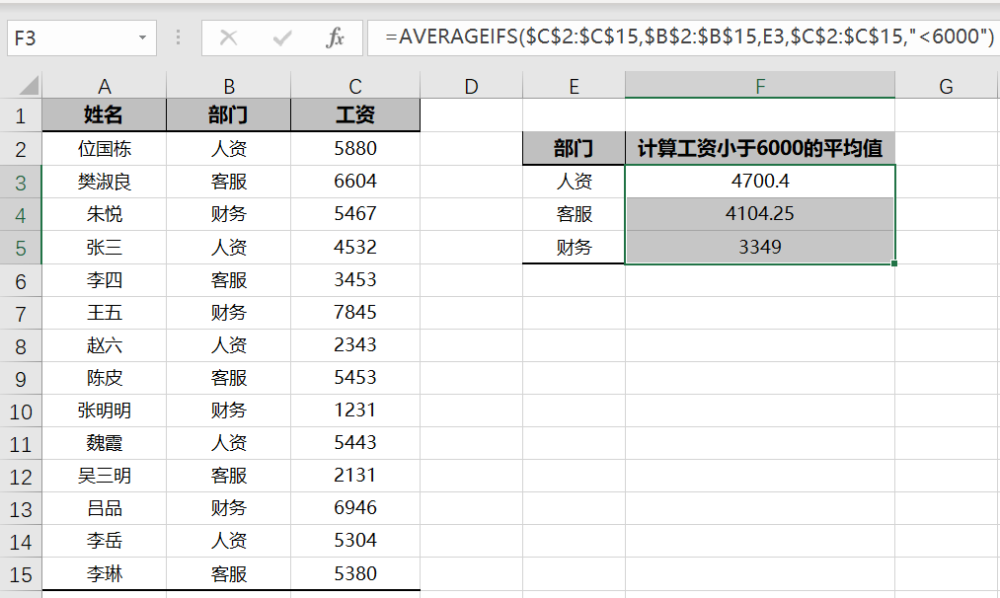1000x598 pixels.
Task: Click the cell showing 4700.4
Action: [760, 181]
